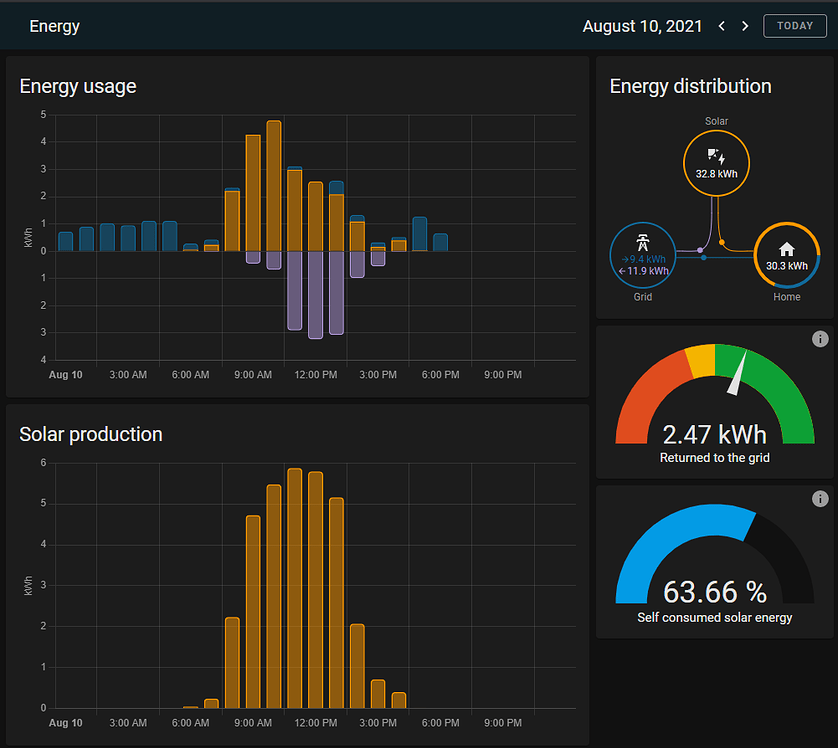Select the Grid transmission tower icon
This screenshot has width=838, height=748.
click(x=642, y=242)
